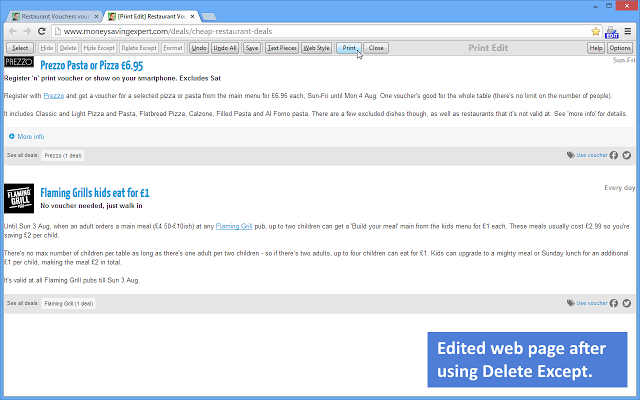The height and width of the screenshot is (400, 640).
Task: Click the tag icon in Flaming Grill footer
Action: (x=571, y=303)
